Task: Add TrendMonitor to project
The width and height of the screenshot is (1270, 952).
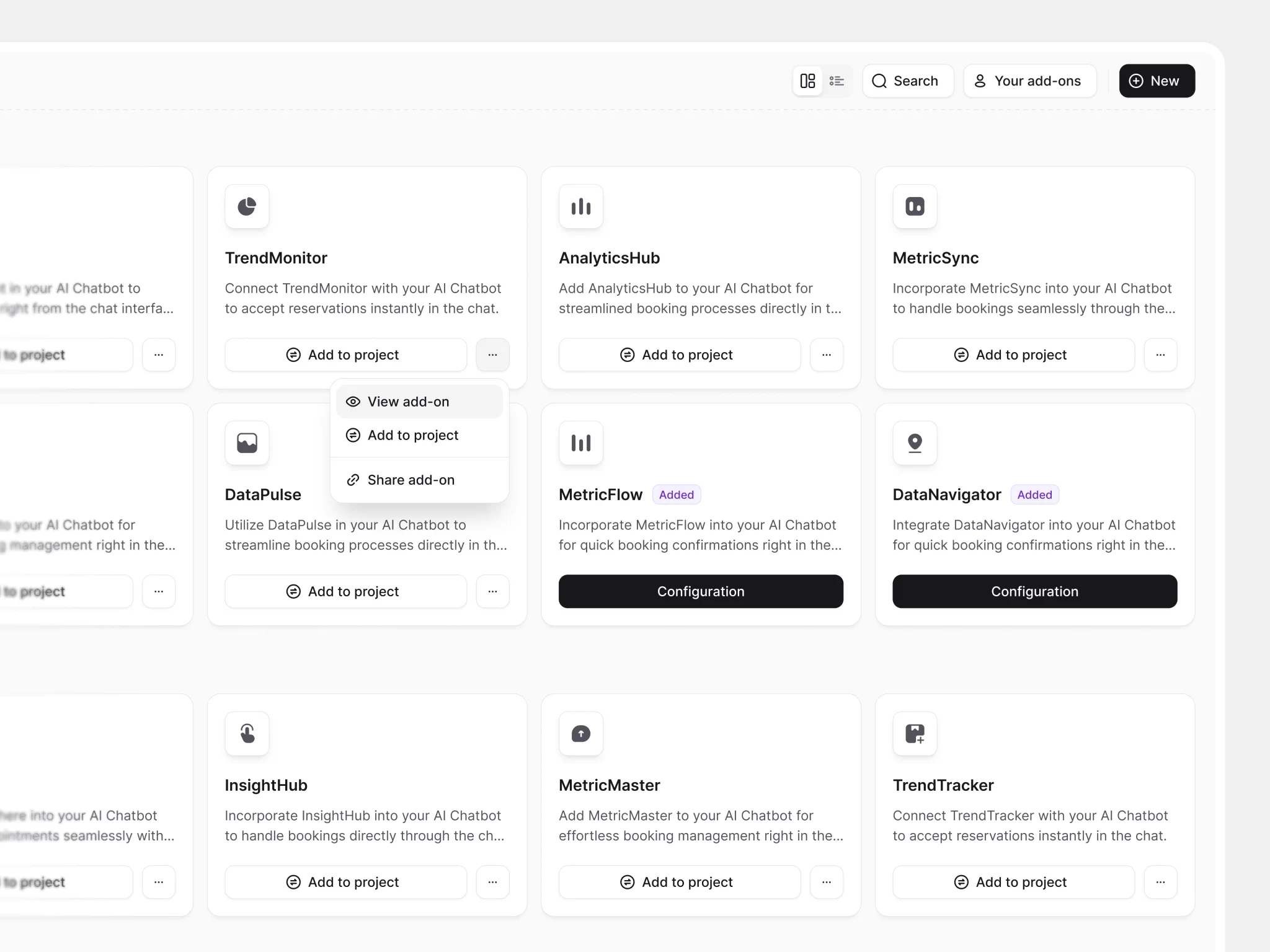Action: coord(346,355)
